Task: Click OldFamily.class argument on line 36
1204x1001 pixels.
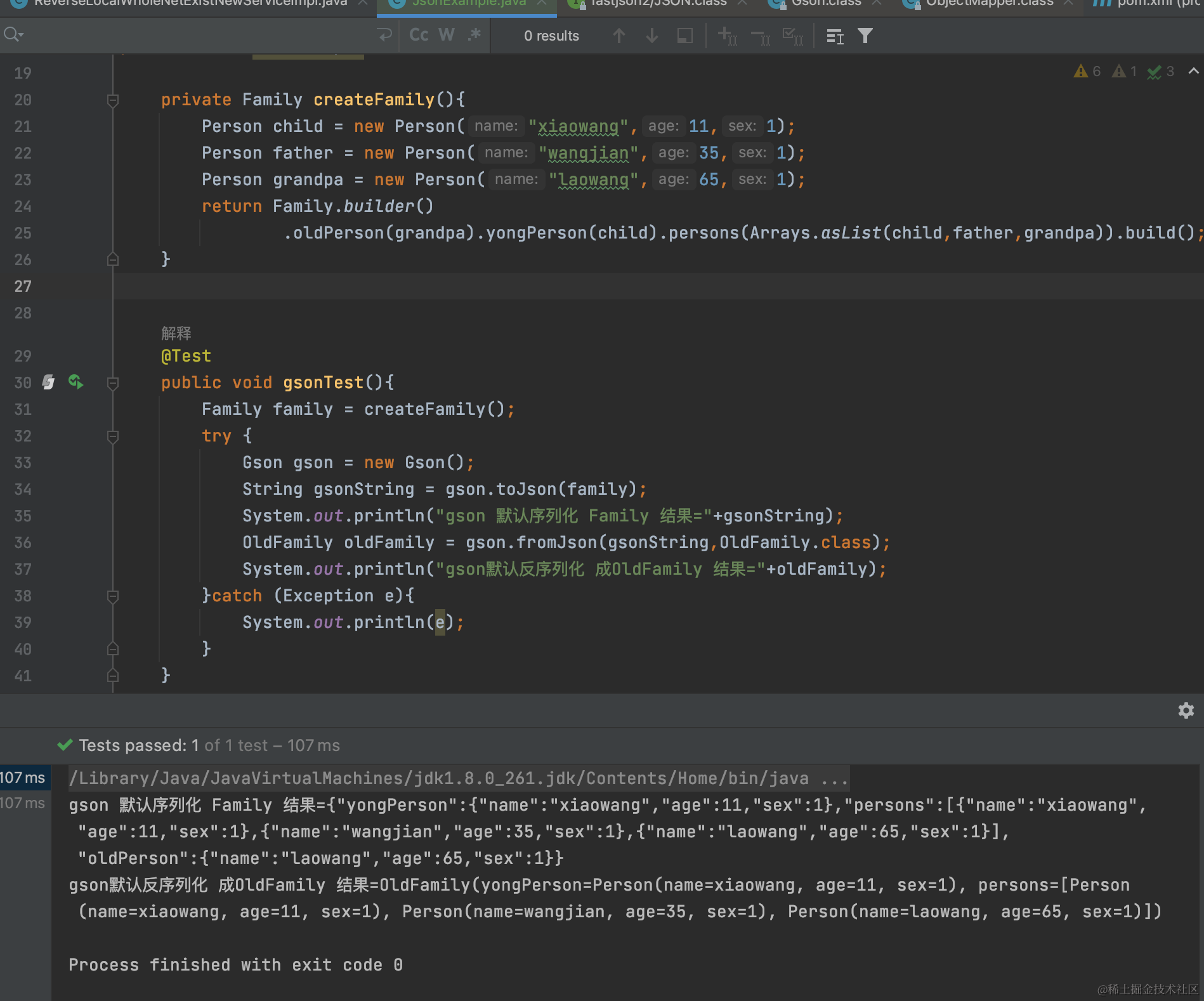Action: 795,542
